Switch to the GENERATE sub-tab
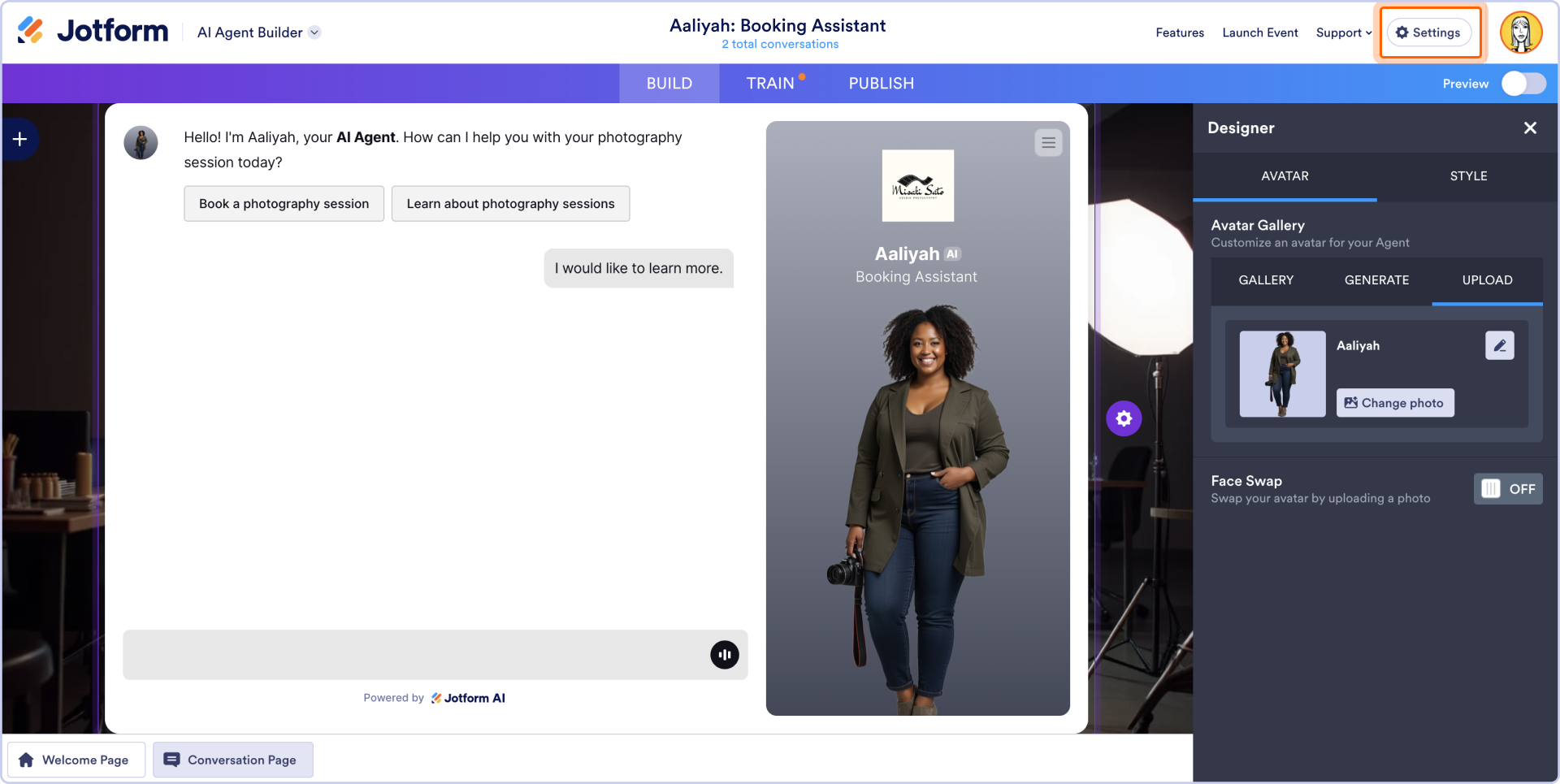The height and width of the screenshot is (784, 1560). pos(1376,280)
